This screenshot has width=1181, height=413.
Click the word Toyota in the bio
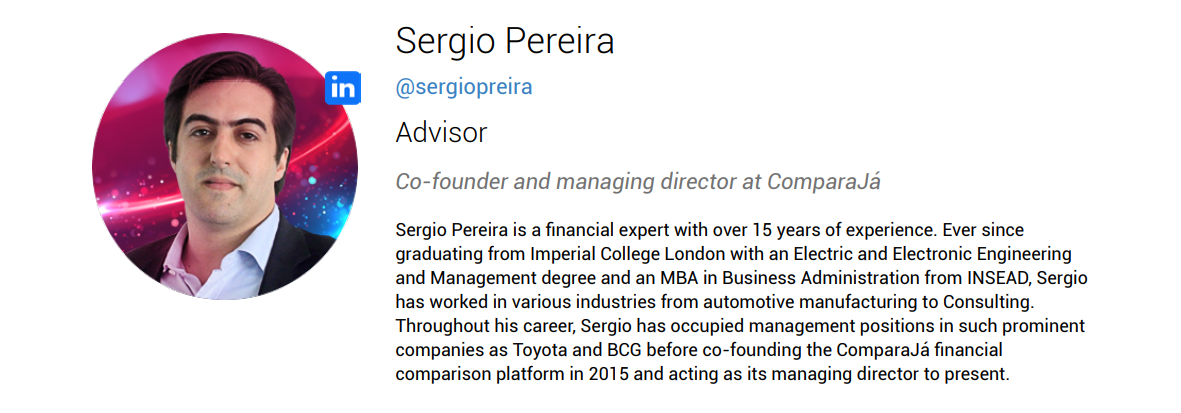[x=539, y=350]
